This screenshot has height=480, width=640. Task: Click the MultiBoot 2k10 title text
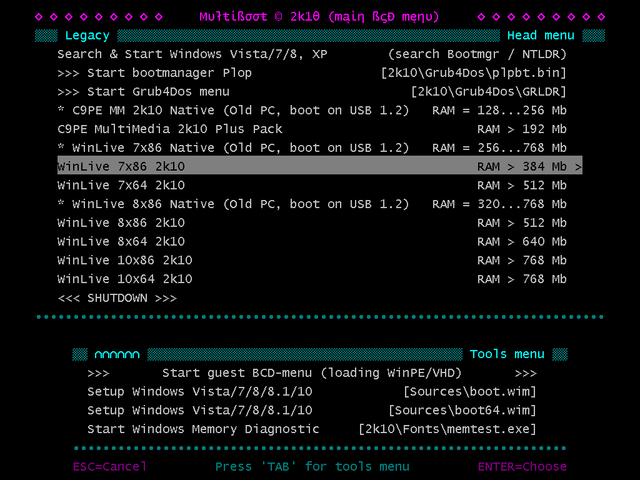319,17
